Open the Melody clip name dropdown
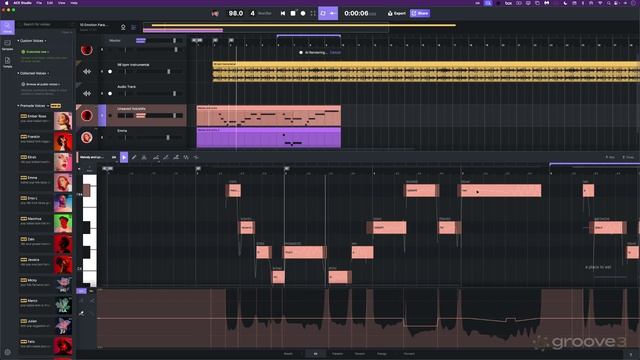 (x=92, y=157)
